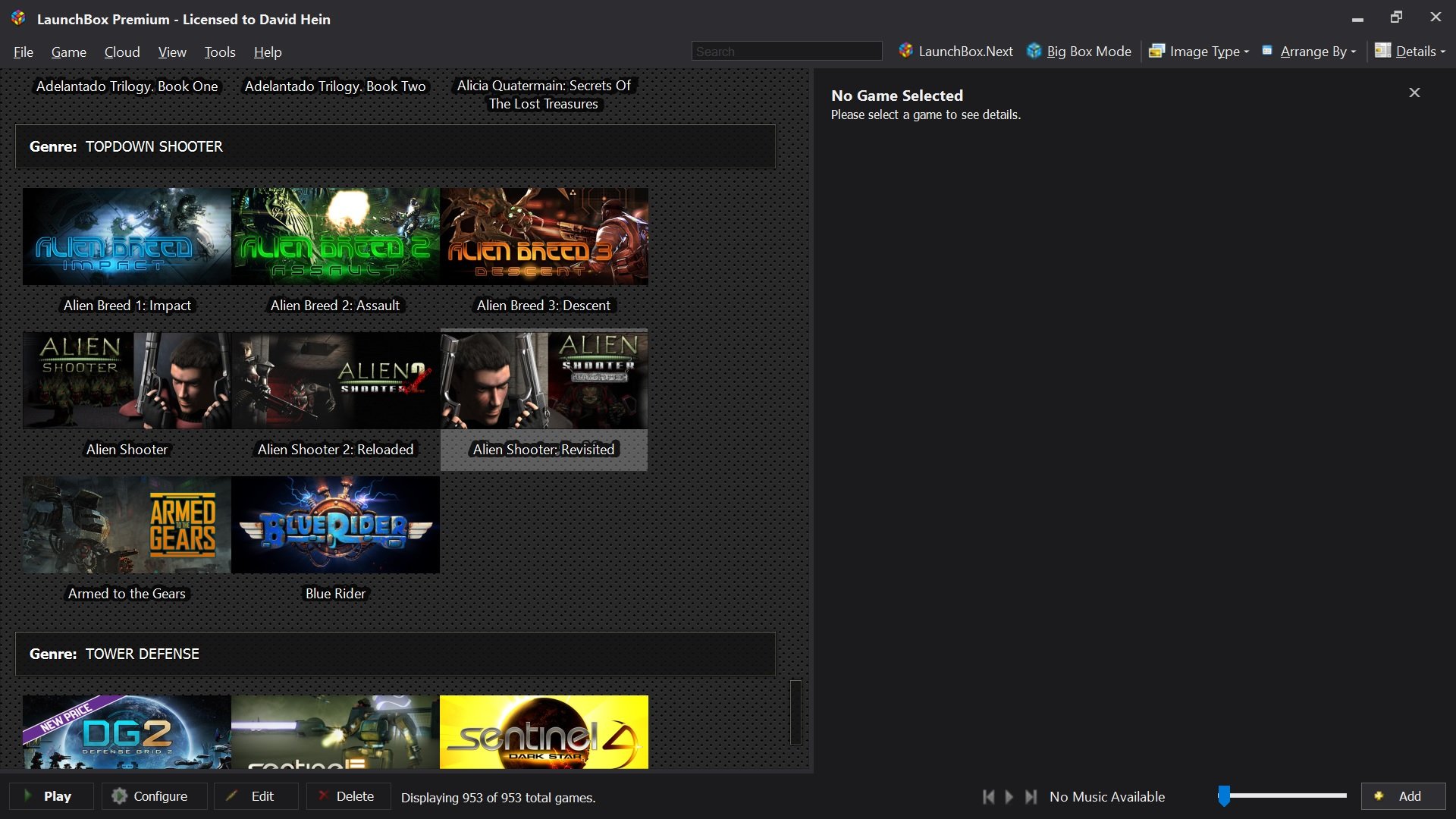Play the music track
Screen dimensions: 1456x819
pyautogui.click(x=1009, y=796)
